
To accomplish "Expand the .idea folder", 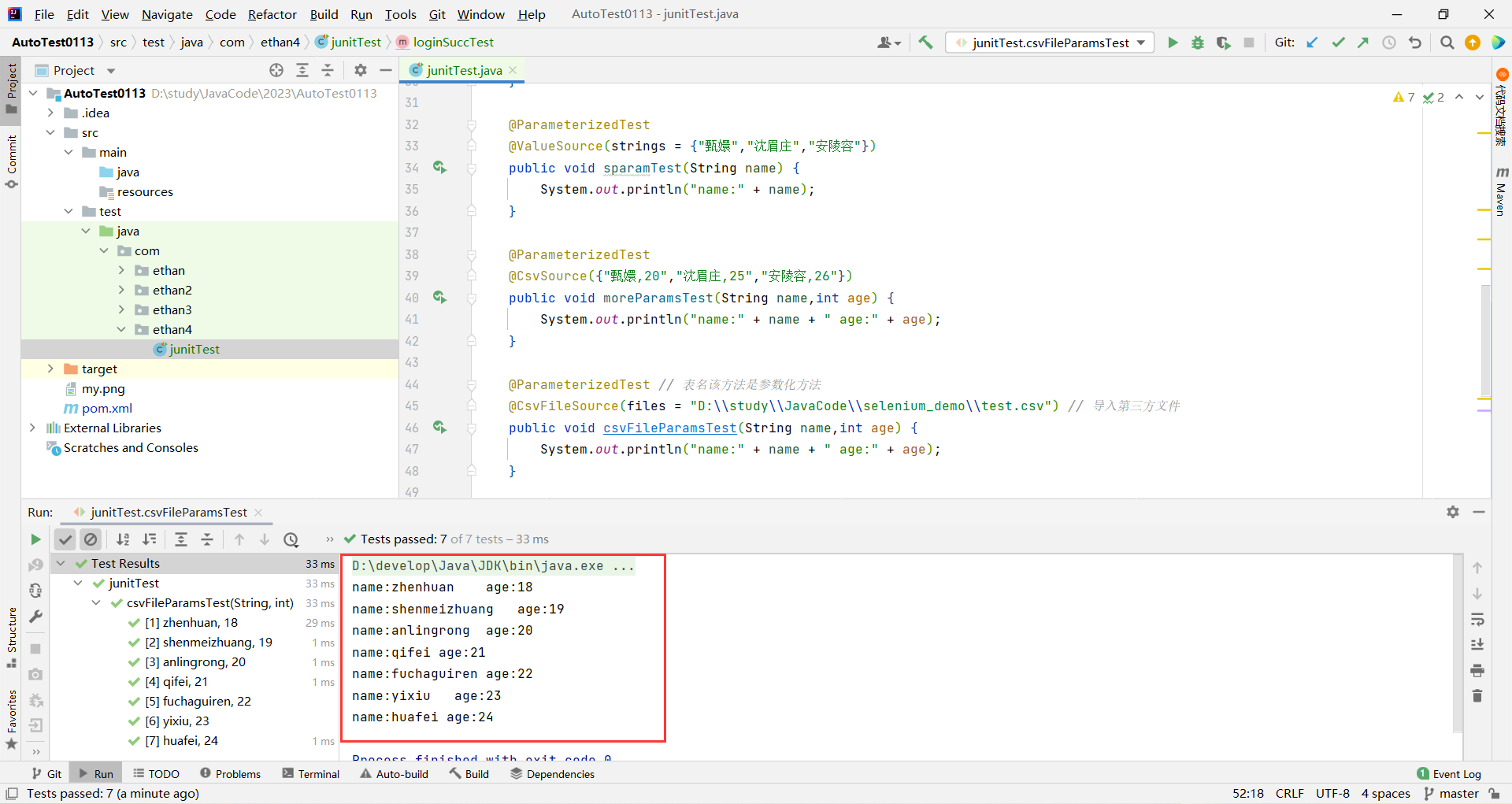I will pyautogui.click(x=50, y=113).
